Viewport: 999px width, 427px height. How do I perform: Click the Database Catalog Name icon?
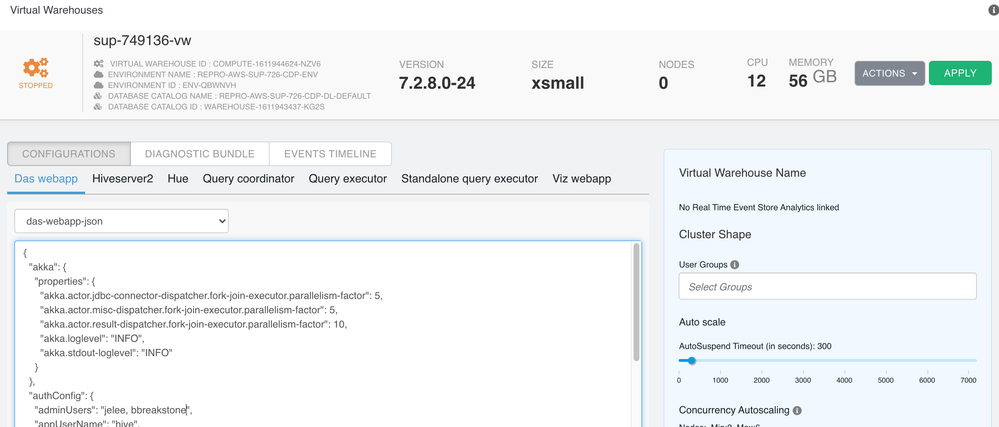coord(98,96)
